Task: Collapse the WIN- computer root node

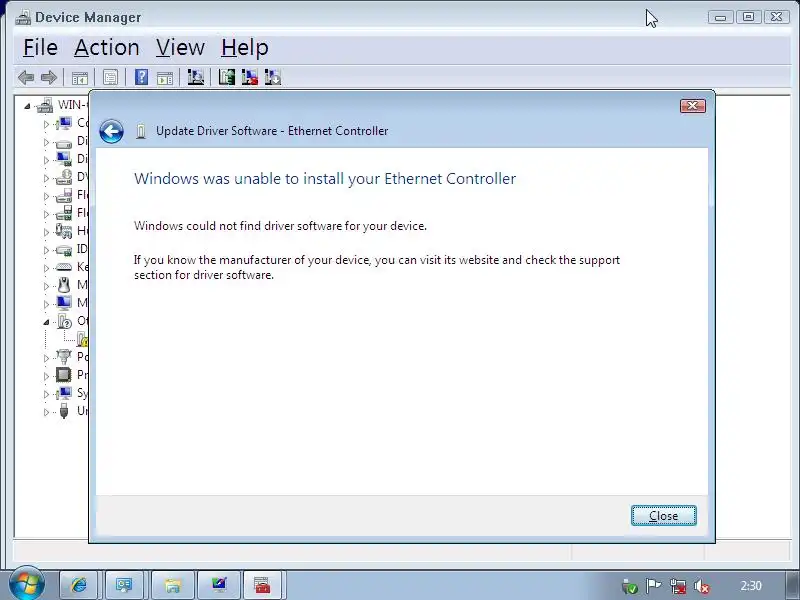Action: click(x=27, y=106)
